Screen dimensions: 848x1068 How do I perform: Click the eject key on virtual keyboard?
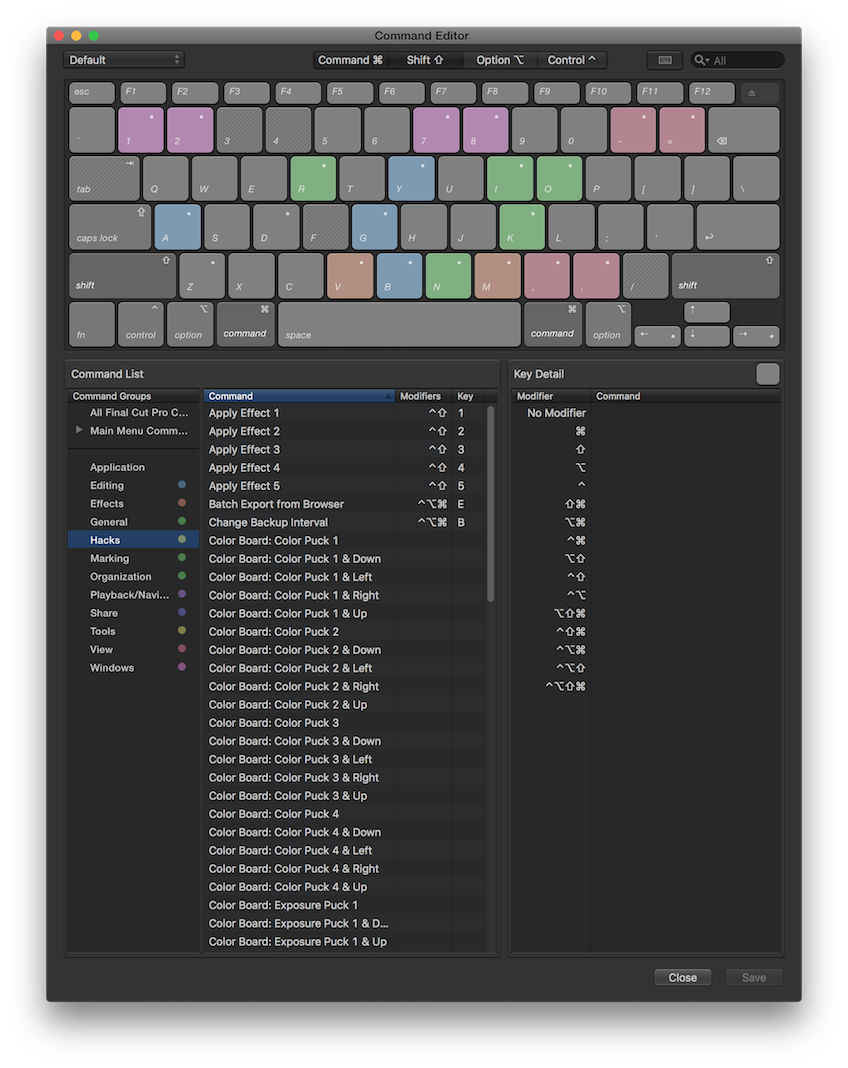(x=759, y=93)
